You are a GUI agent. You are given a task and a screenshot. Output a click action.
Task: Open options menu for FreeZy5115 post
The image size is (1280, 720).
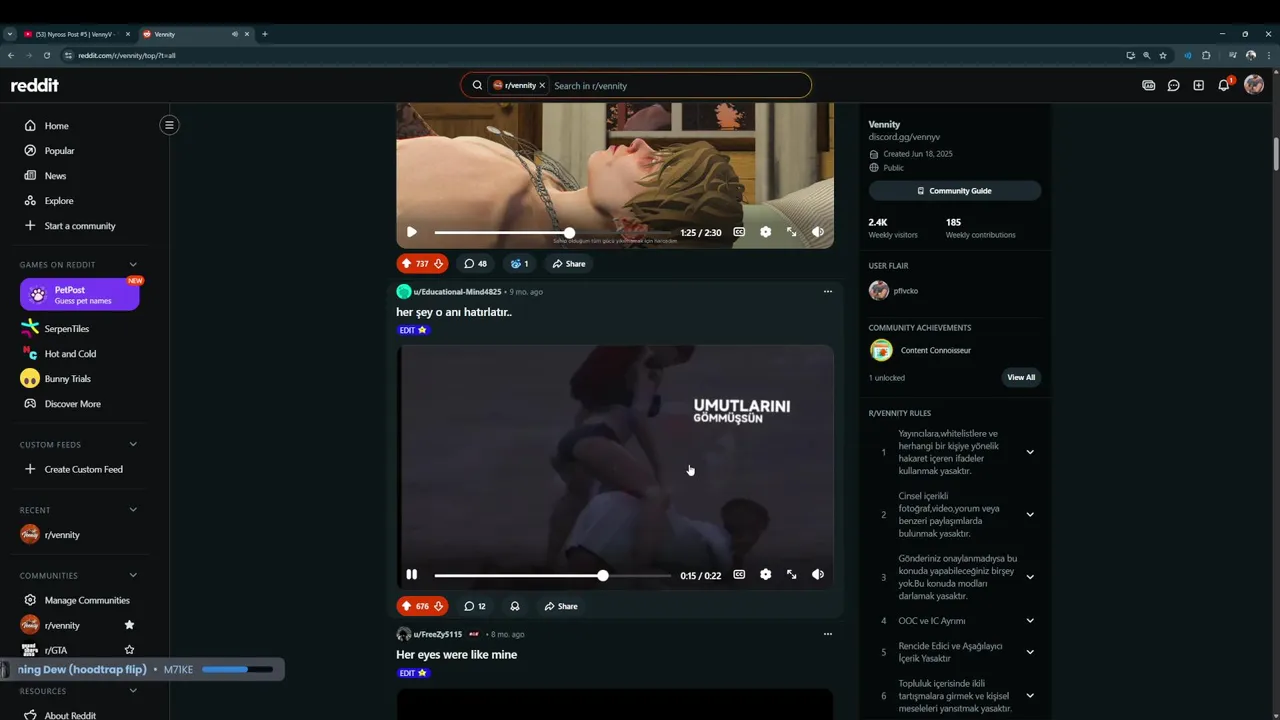coord(827,634)
